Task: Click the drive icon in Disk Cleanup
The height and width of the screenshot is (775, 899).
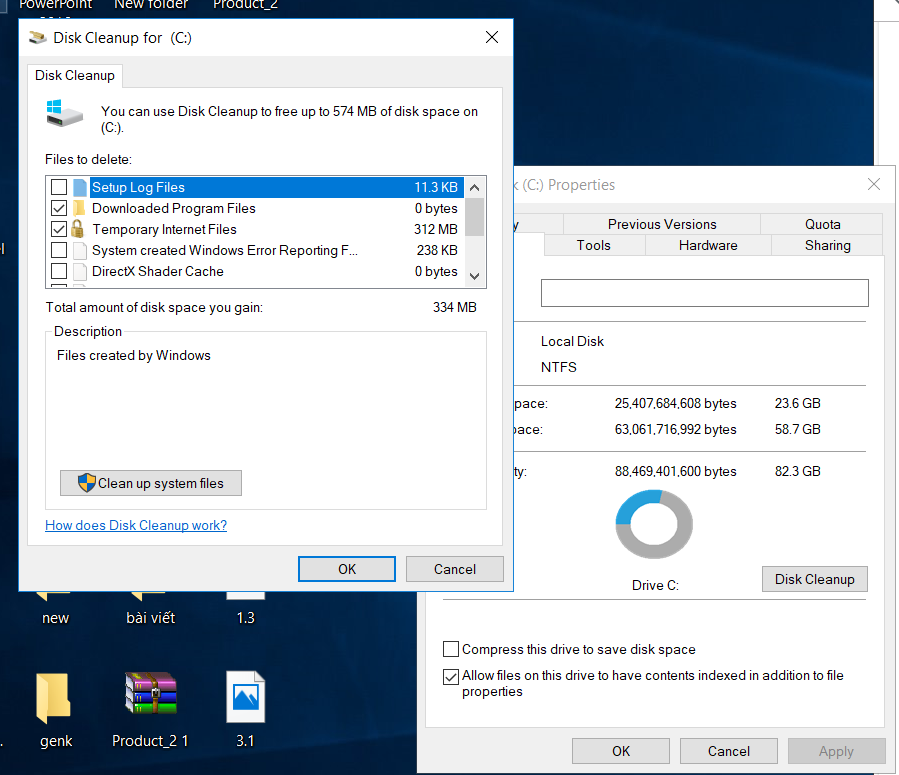Action: click(66, 112)
